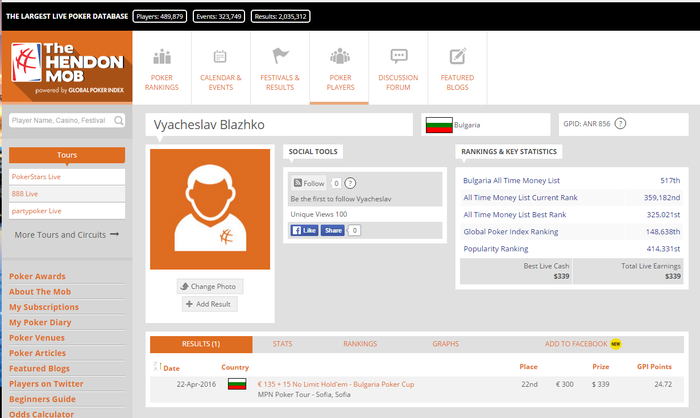Click the Facebook Like button

tap(304, 230)
